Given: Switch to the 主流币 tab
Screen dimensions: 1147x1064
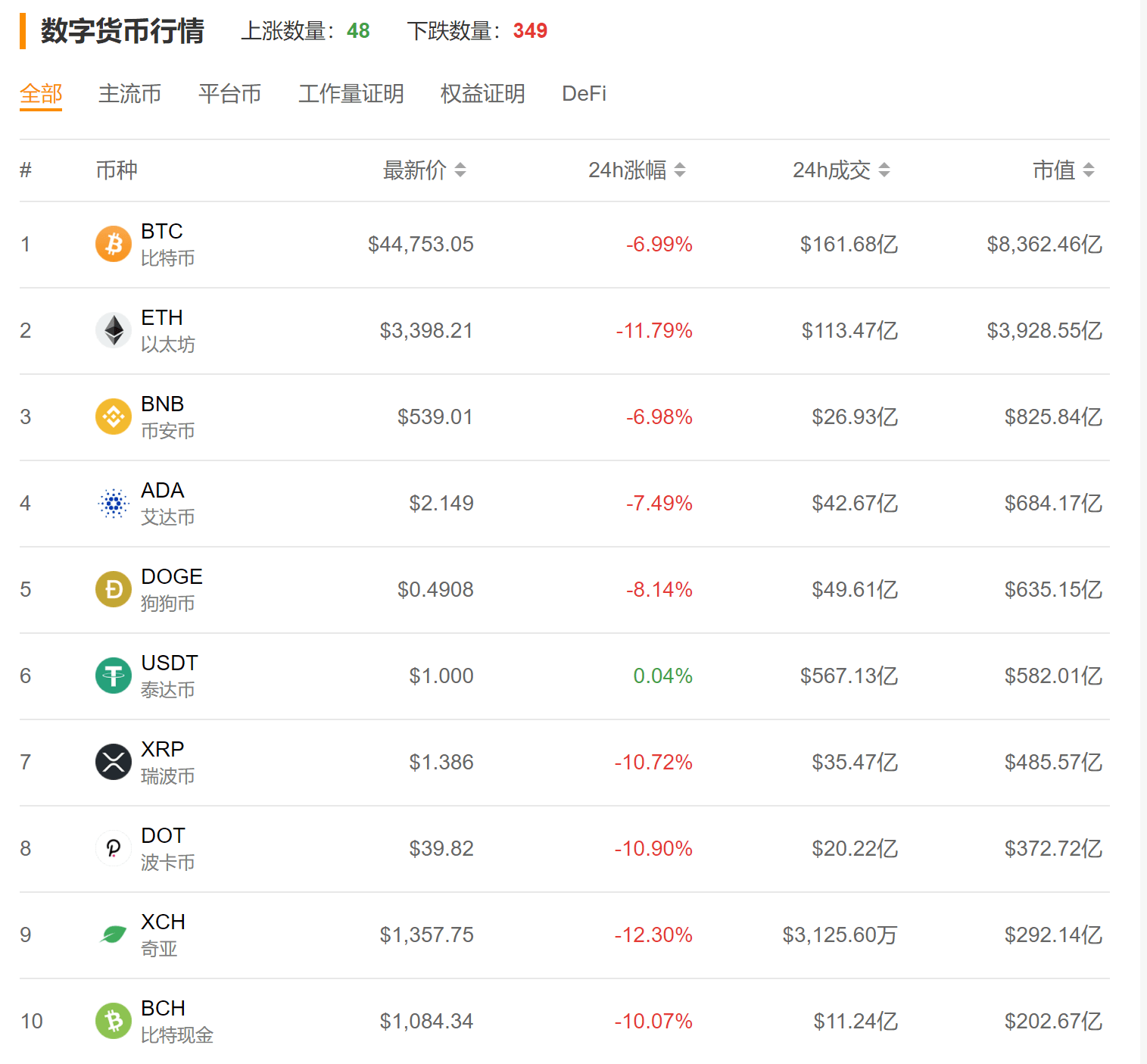Looking at the screenshot, I should coord(129,94).
